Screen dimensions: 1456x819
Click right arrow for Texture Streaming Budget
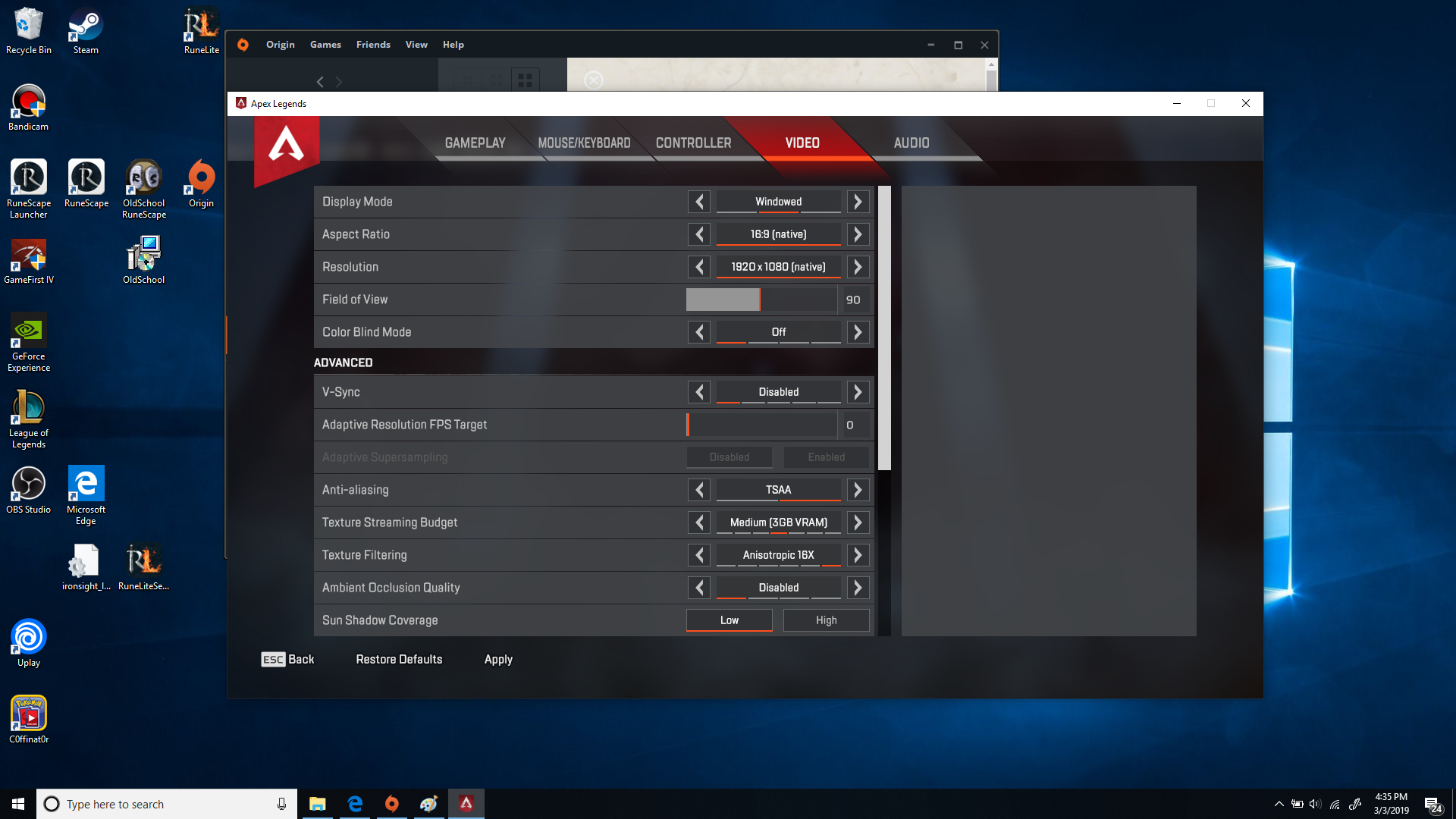pos(858,522)
